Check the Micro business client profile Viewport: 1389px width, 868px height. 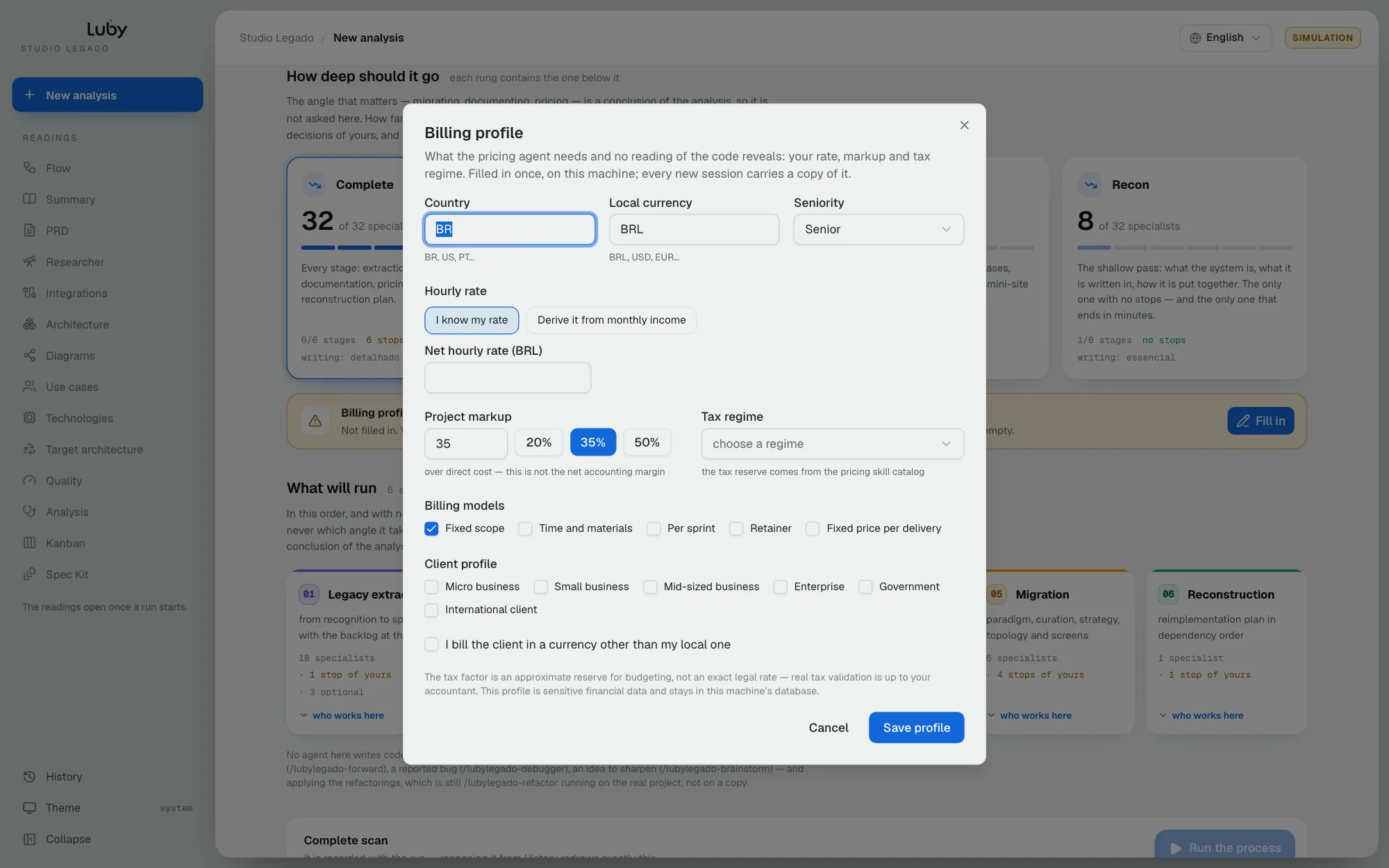(431, 587)
